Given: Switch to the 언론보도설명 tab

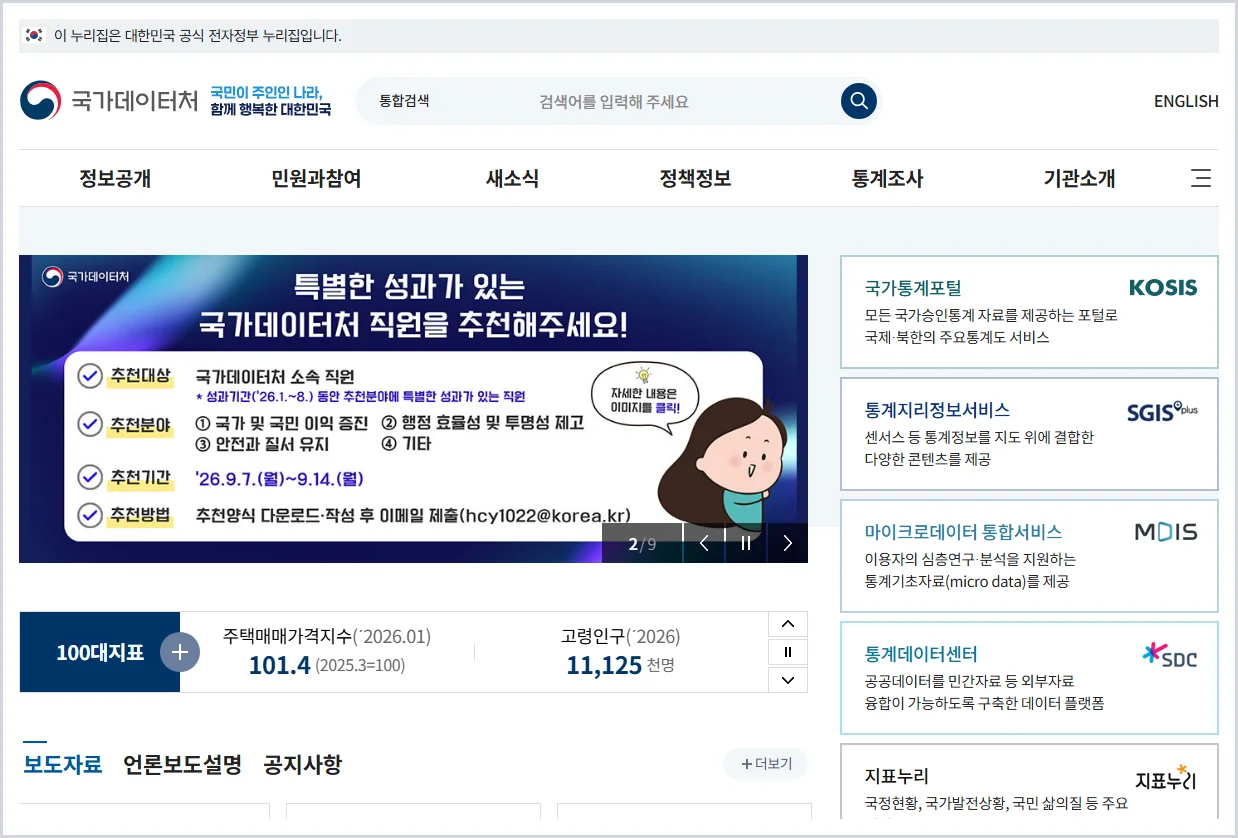Looking at the screenshot, I should point(183,765).
